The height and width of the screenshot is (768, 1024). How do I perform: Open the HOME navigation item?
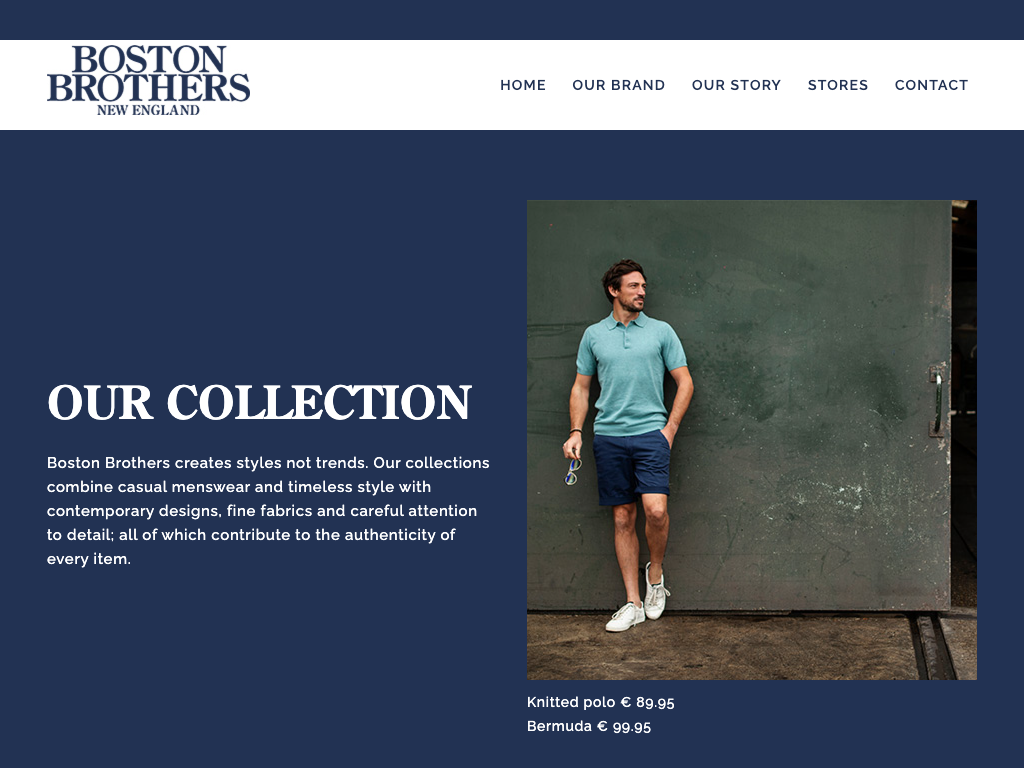(x=522, y=85)
